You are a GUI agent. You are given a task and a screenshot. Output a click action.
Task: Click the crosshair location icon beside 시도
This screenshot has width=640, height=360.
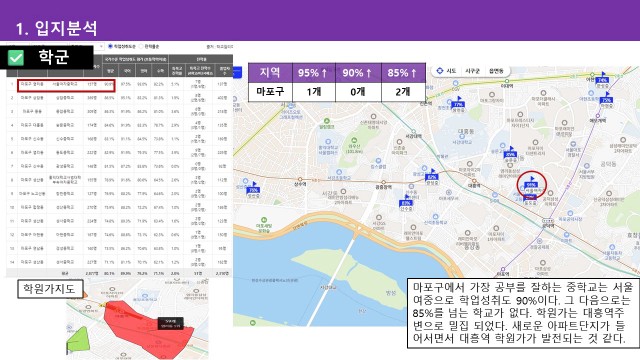coord(440,71)
